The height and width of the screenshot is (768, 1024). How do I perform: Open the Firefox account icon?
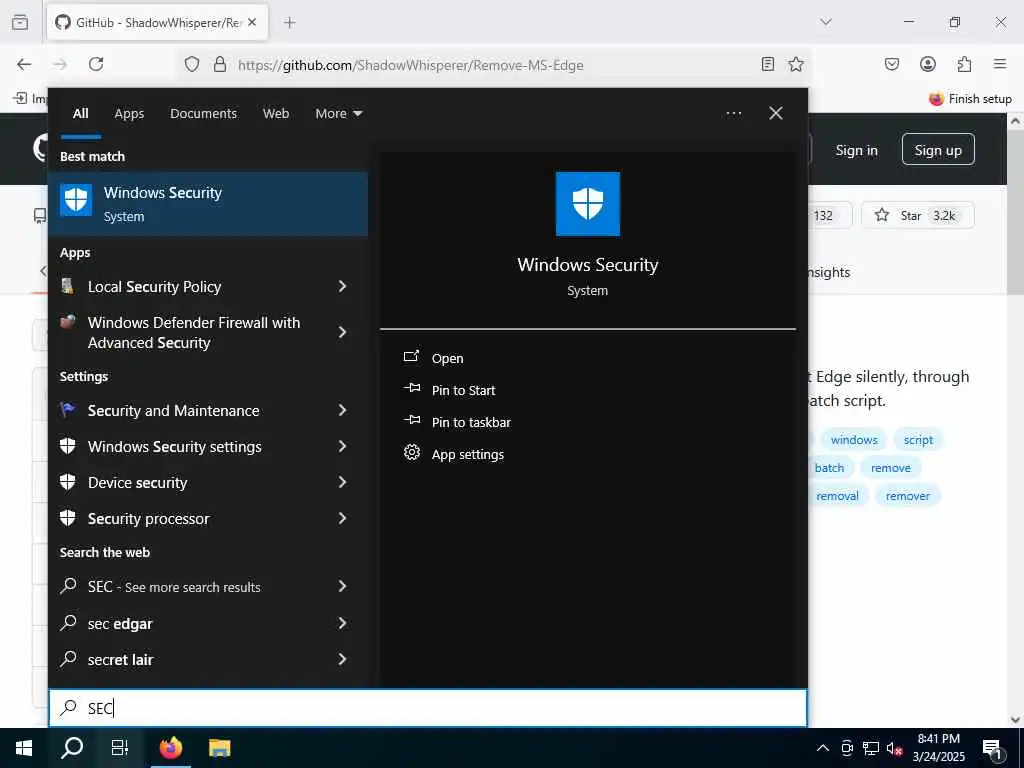tap(928, 64)
